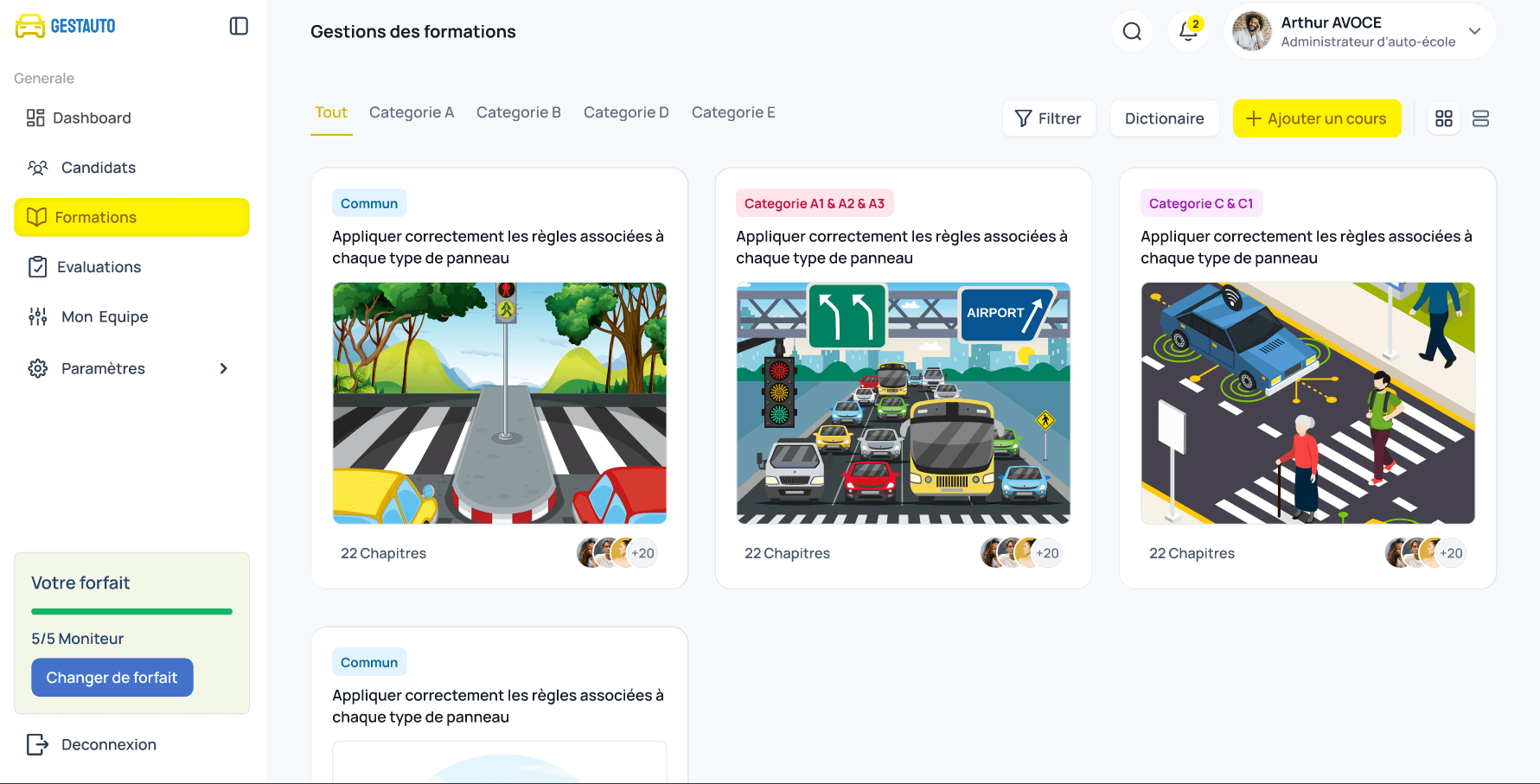Image resolution: width=1540 pixels, height=784 pixels.
Task: Expand the Paramètres chevron
Action: (x=223, y=368)
